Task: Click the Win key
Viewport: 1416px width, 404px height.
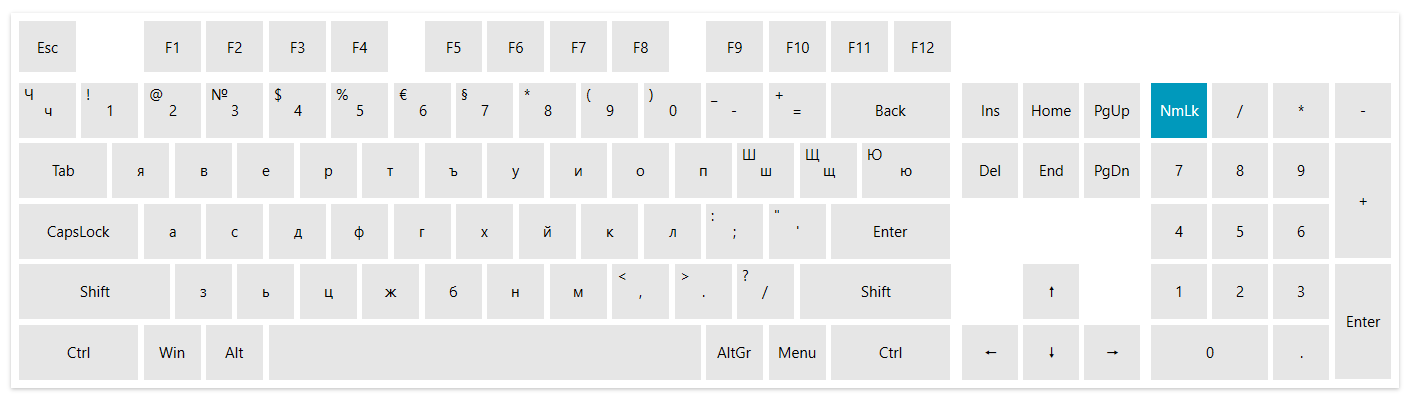Action: point(172,352)
